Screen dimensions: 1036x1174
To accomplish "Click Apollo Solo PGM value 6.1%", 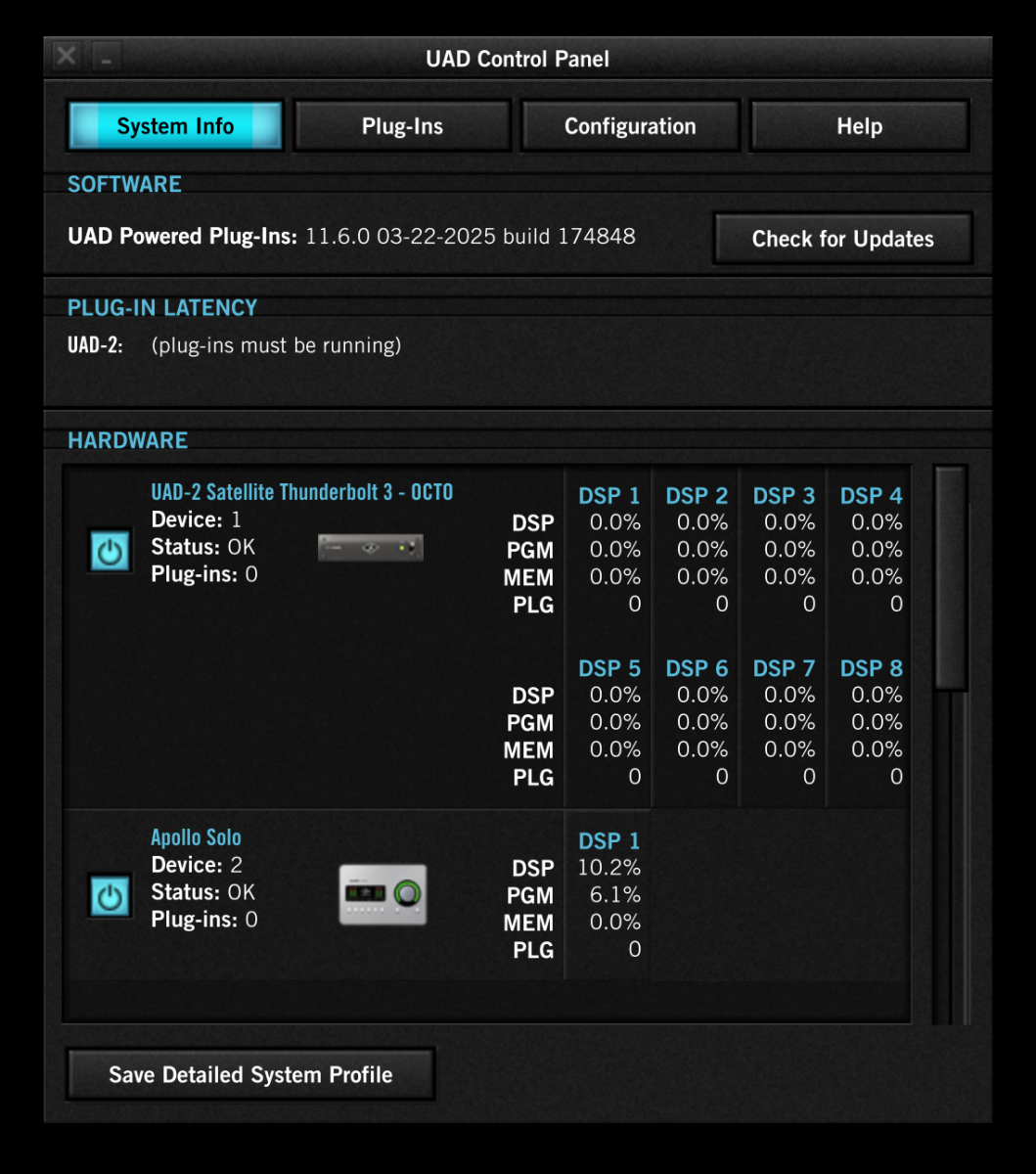I will [x=615, y=895].
